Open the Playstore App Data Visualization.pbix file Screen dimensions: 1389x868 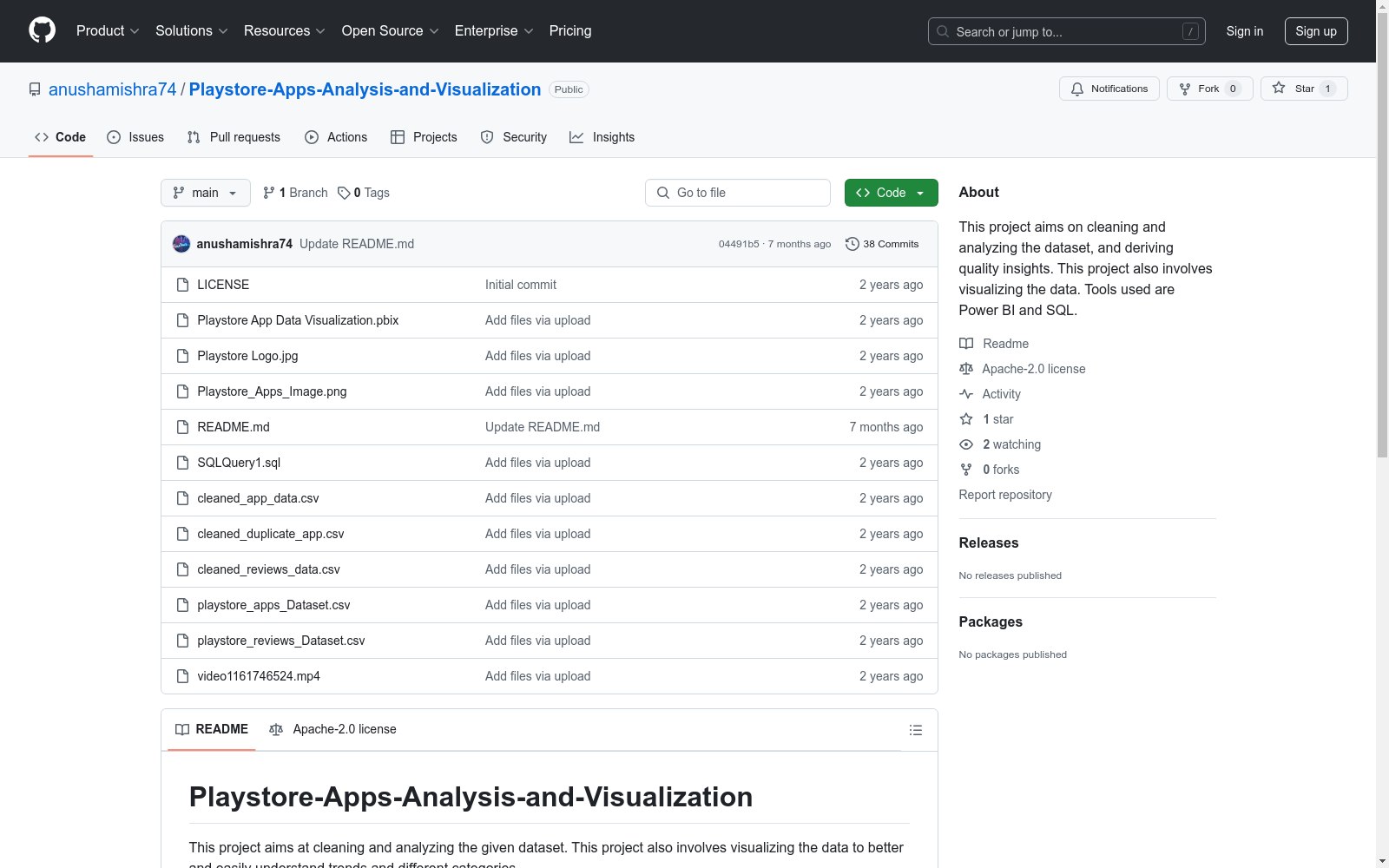point(298,320)
